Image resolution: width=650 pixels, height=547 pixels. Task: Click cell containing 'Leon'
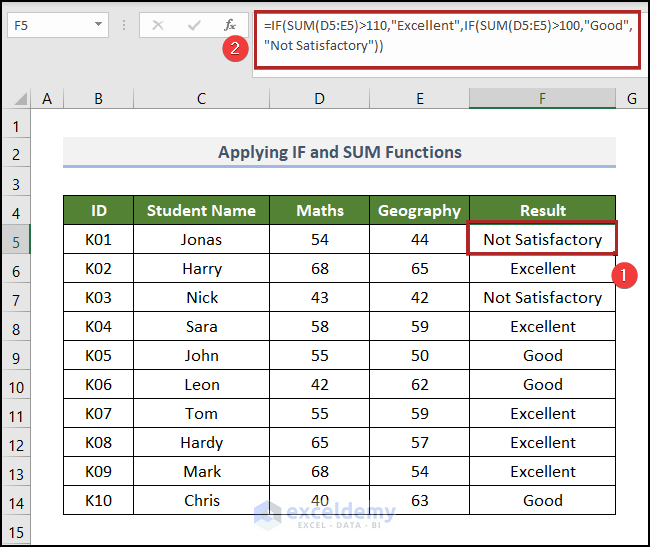[201, 385]
